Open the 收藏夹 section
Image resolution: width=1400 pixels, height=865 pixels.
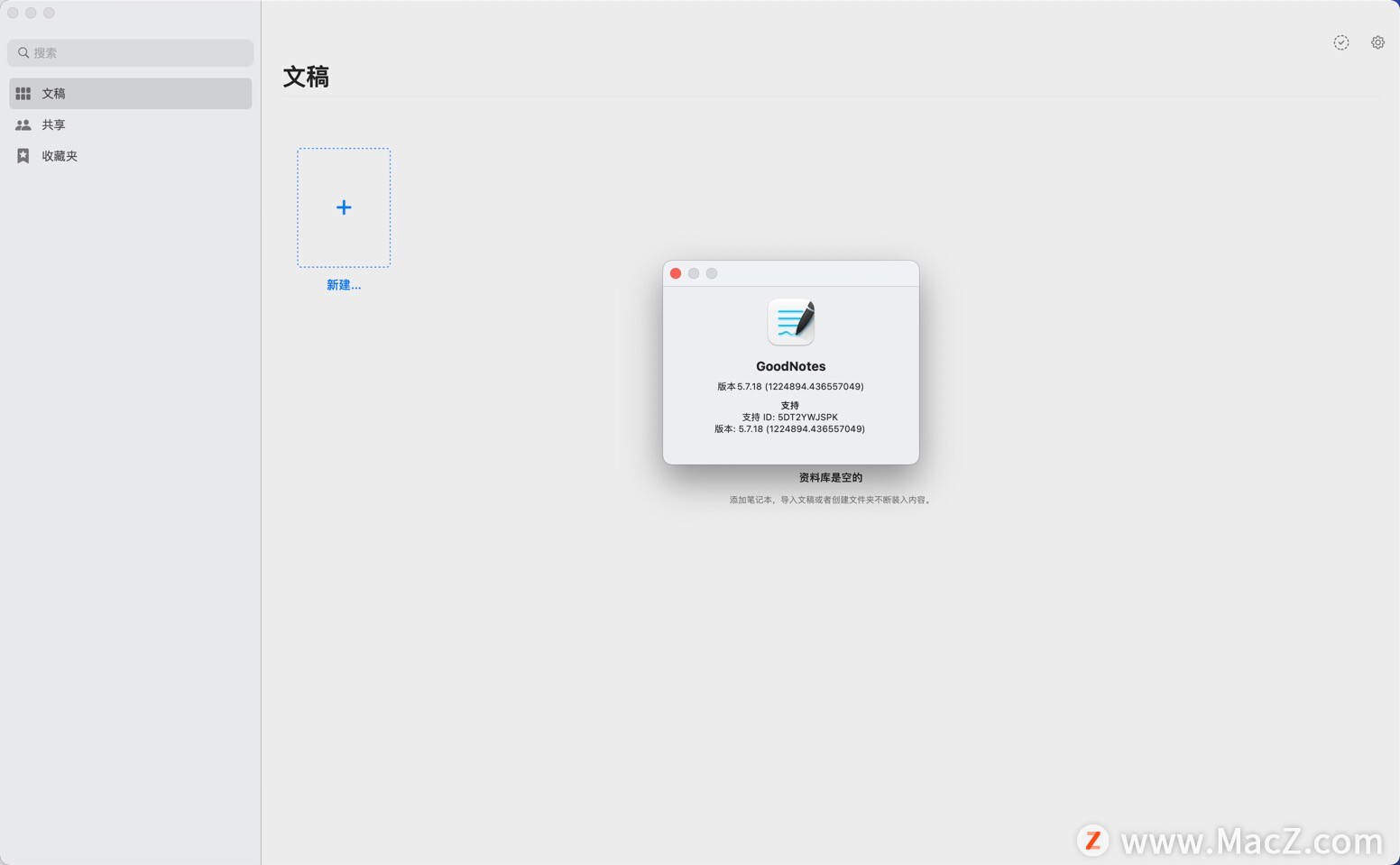(131, 156)
